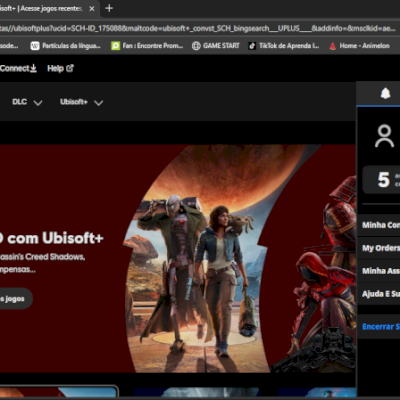Click the TikTok bookmark favicon
The width and height of the screenshot is (400, 400).
point(252,46)
